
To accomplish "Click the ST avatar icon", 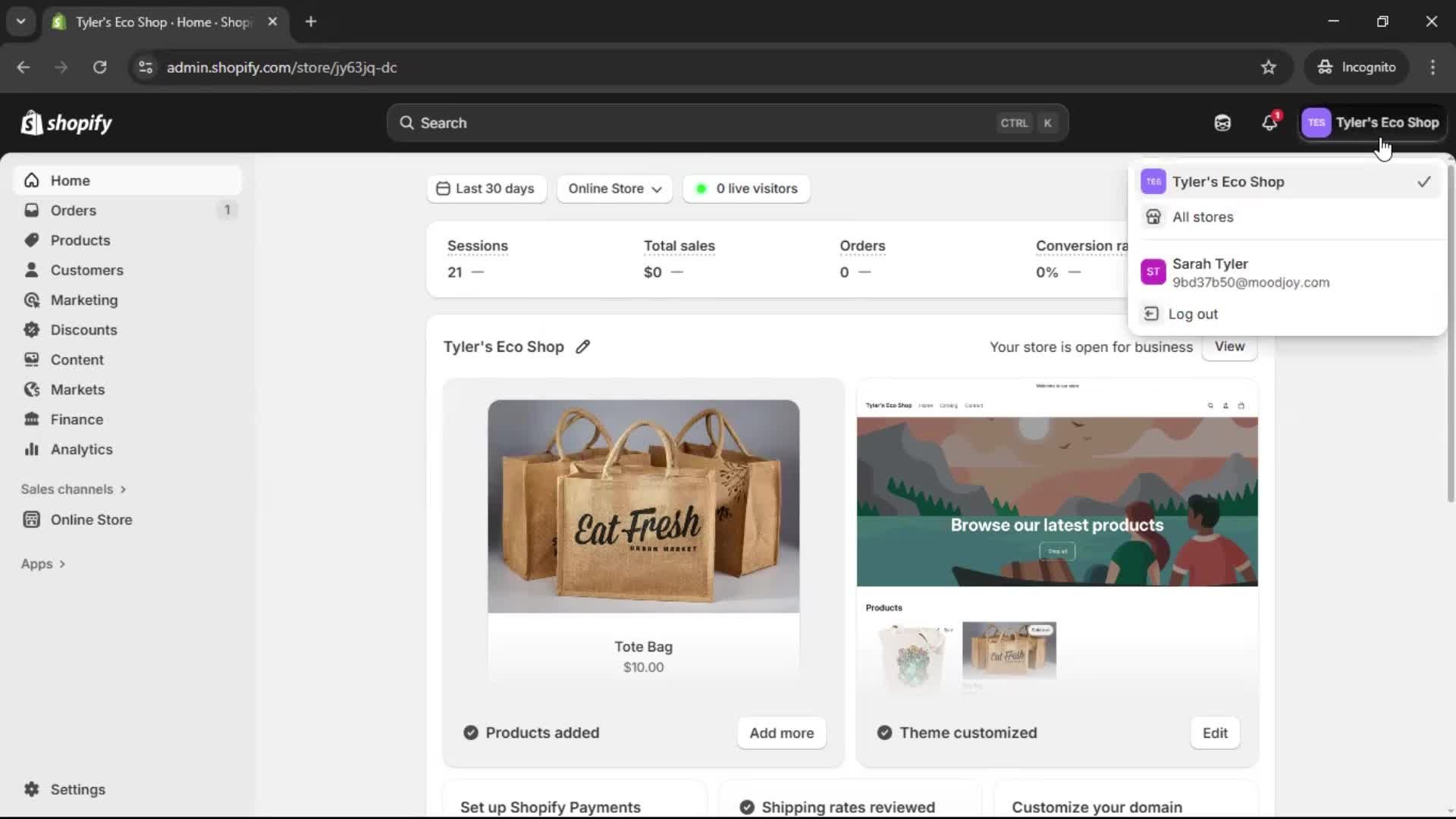I will point(1153,271).
